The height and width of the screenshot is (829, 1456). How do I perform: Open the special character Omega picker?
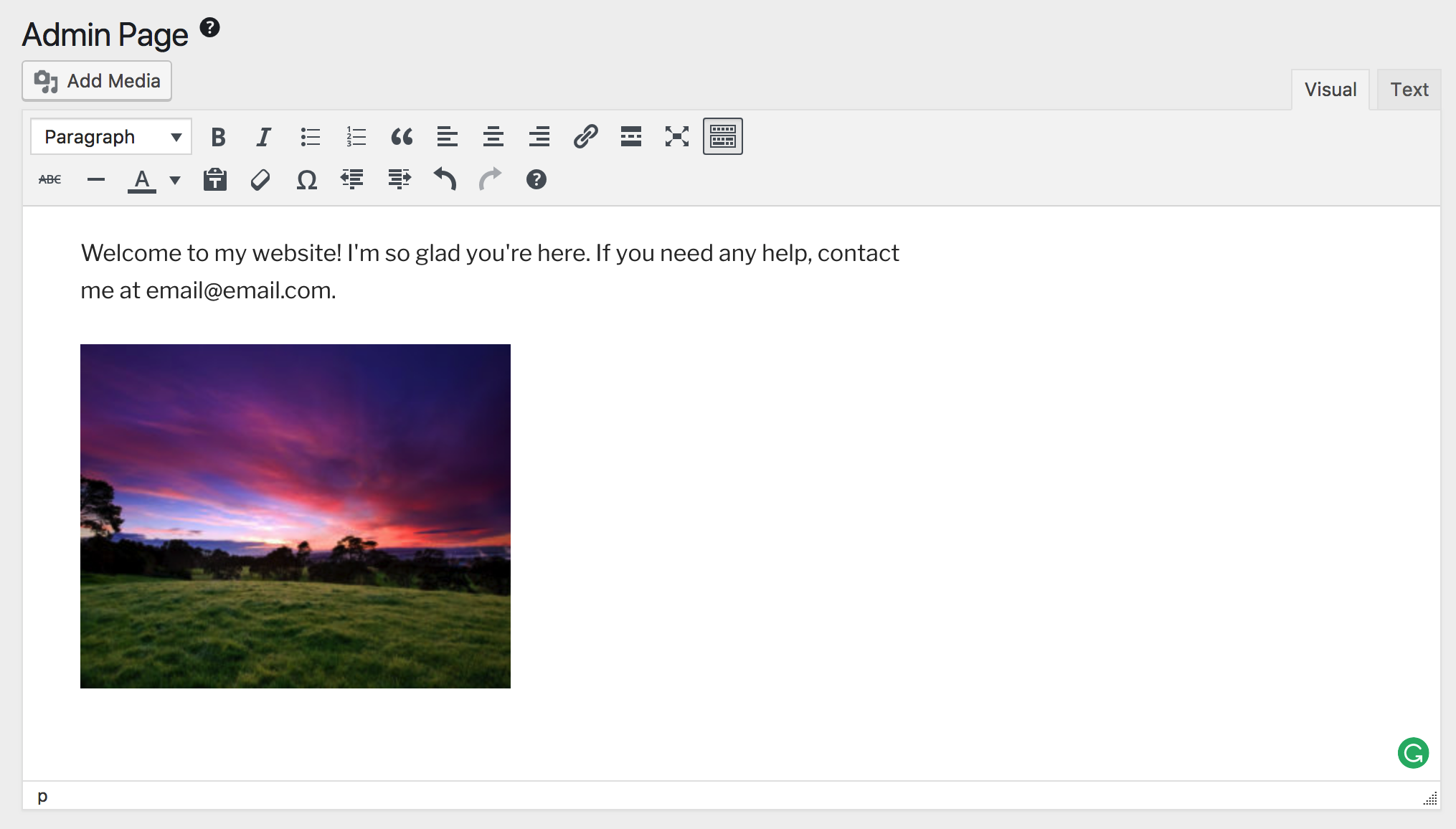point(306,180)
